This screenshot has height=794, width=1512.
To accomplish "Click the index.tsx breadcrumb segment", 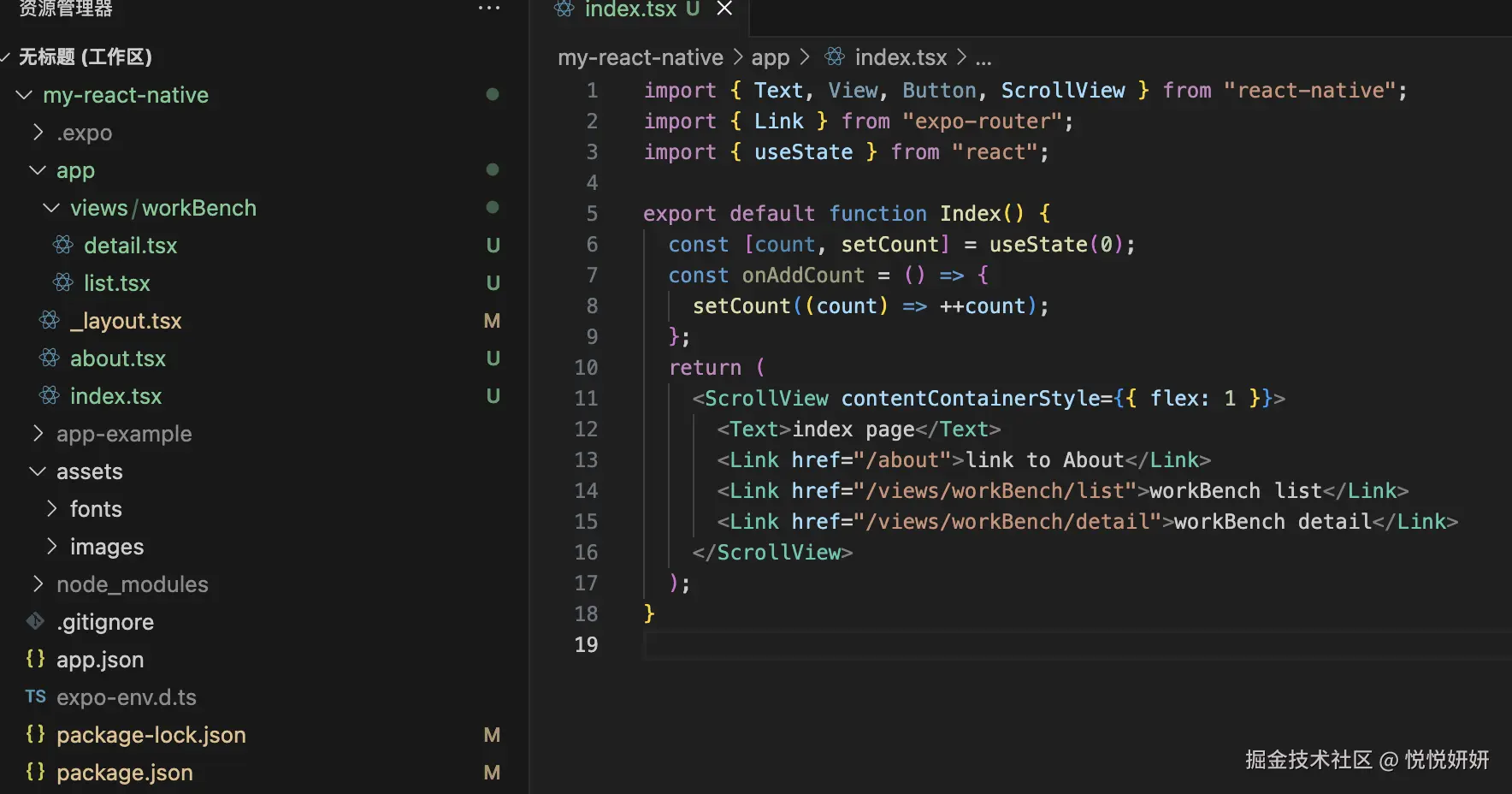I will click(901, 57).
